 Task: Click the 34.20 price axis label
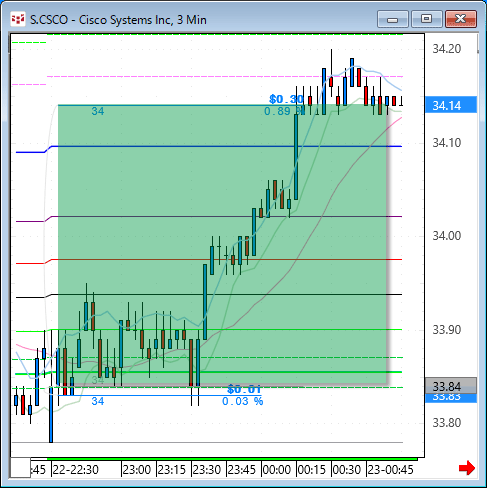click(x=447, y=49)
